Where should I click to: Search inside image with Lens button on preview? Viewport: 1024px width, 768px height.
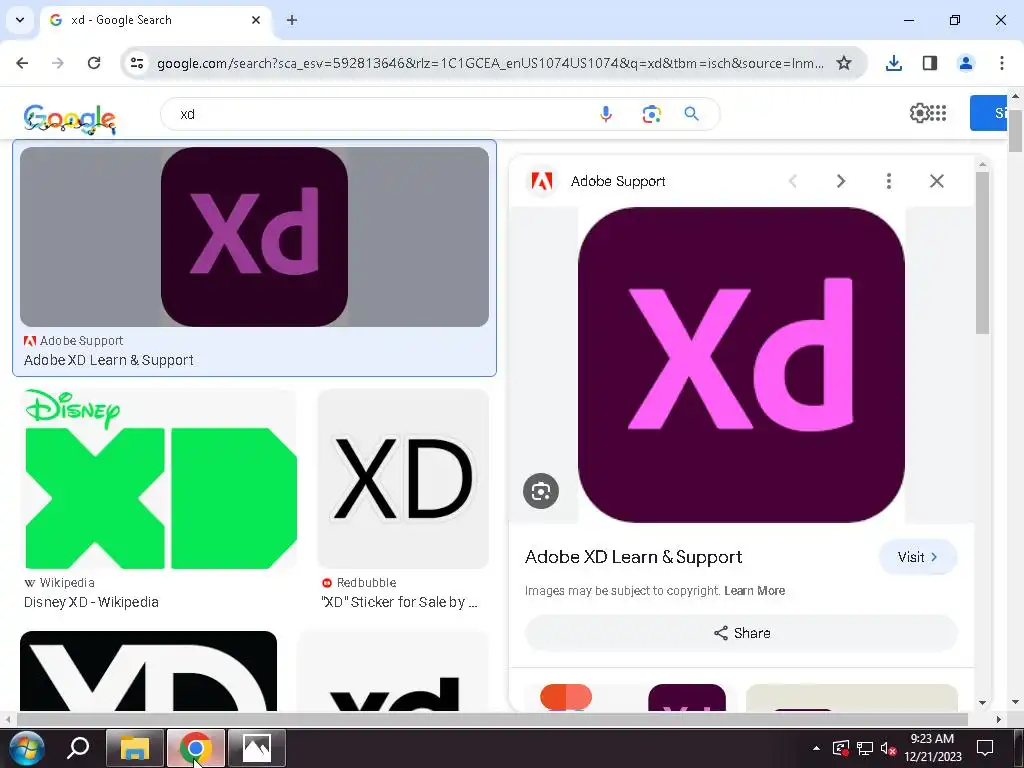pos(541,491)
